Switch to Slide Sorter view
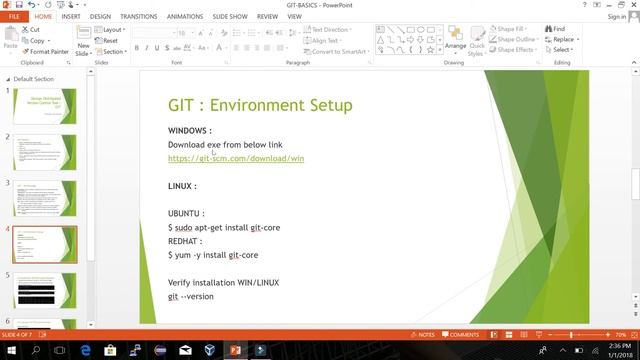This screenshot has height=360, width=640. tap(509, 335)
